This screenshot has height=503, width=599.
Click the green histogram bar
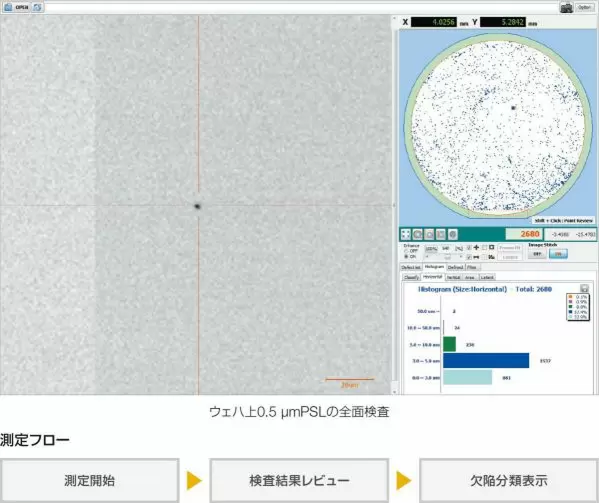coord(449,344)
